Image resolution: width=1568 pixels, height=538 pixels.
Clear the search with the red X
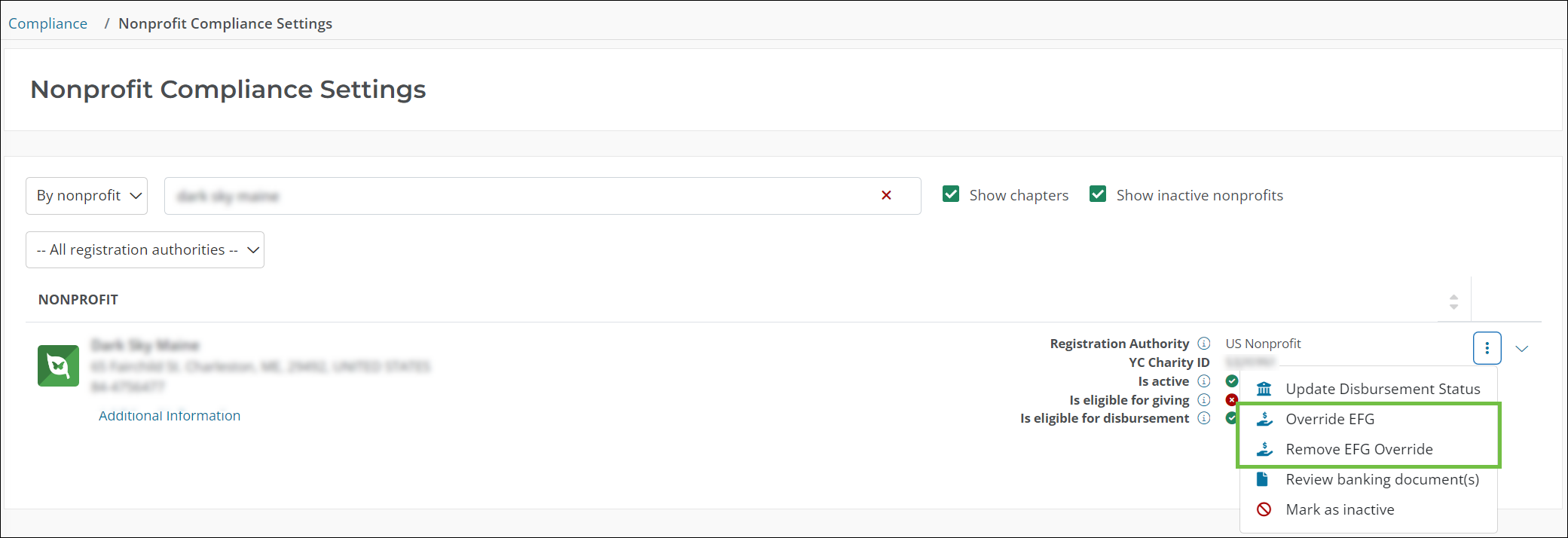tap(886, 195)
